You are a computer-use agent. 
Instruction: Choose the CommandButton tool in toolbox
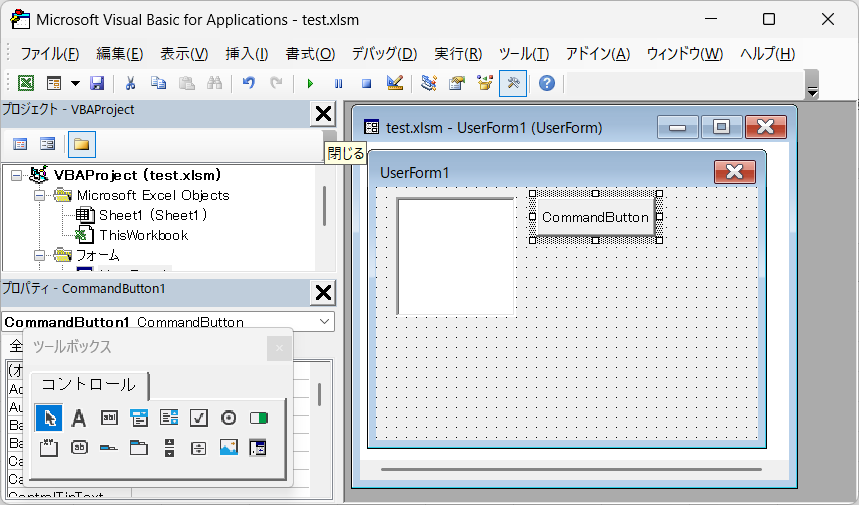[79, 448]
